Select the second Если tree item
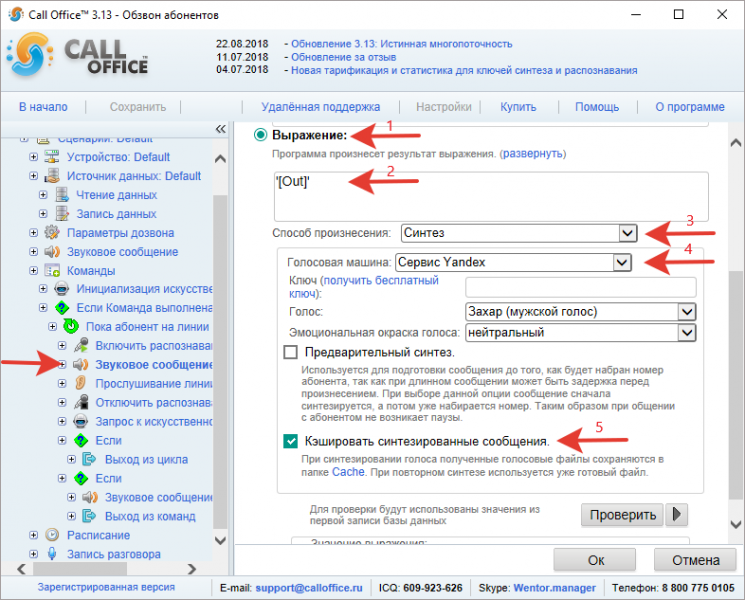 point(108,478)
